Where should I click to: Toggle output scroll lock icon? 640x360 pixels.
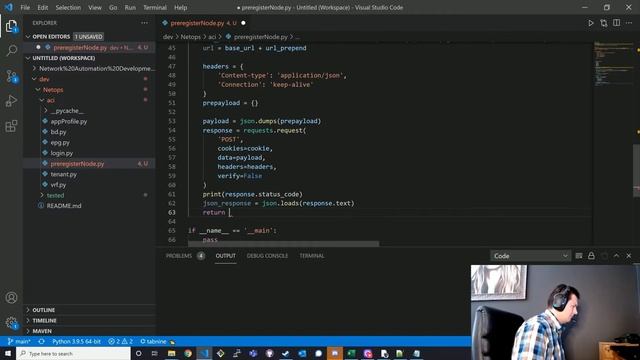pyautogui.click(x=591, y=256)
